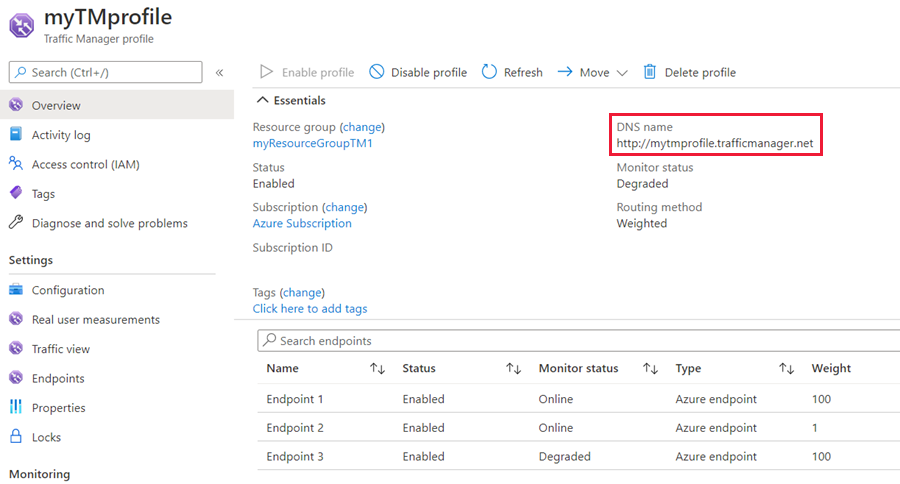Screen dimensions: 900x484
Task: Sort endpoints by Name column
Action: 377,368
